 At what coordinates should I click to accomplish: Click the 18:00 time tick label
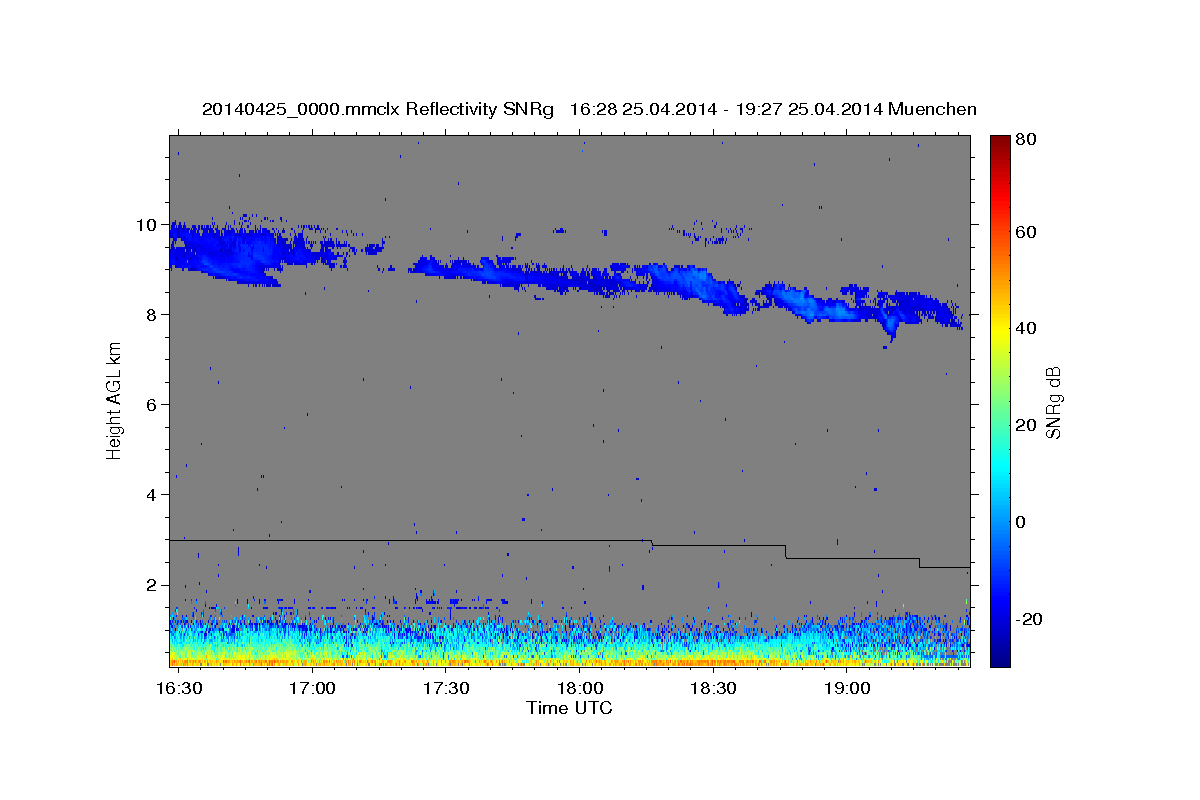(x=580, y=689)
